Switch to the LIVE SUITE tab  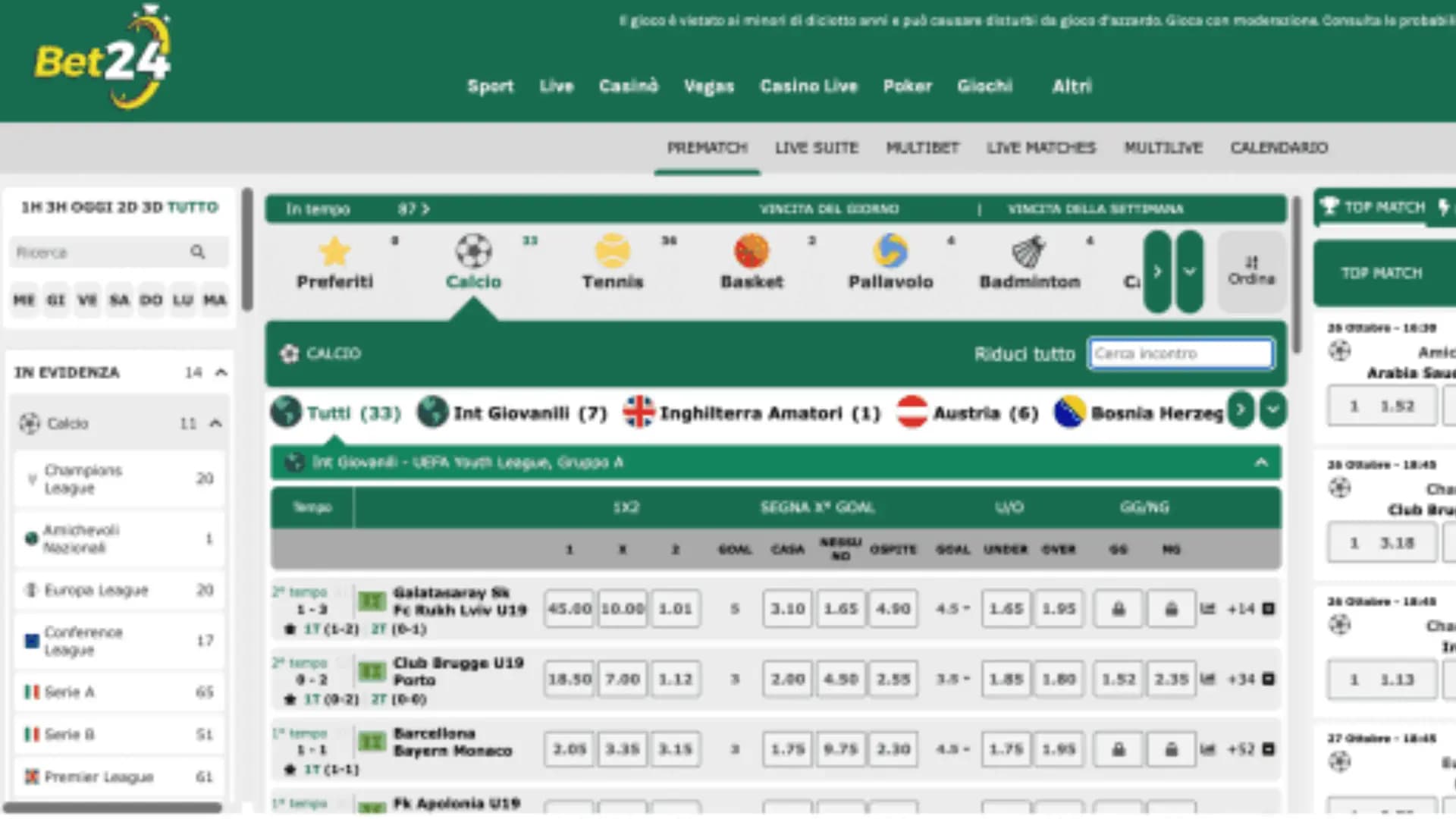(817, 148)
